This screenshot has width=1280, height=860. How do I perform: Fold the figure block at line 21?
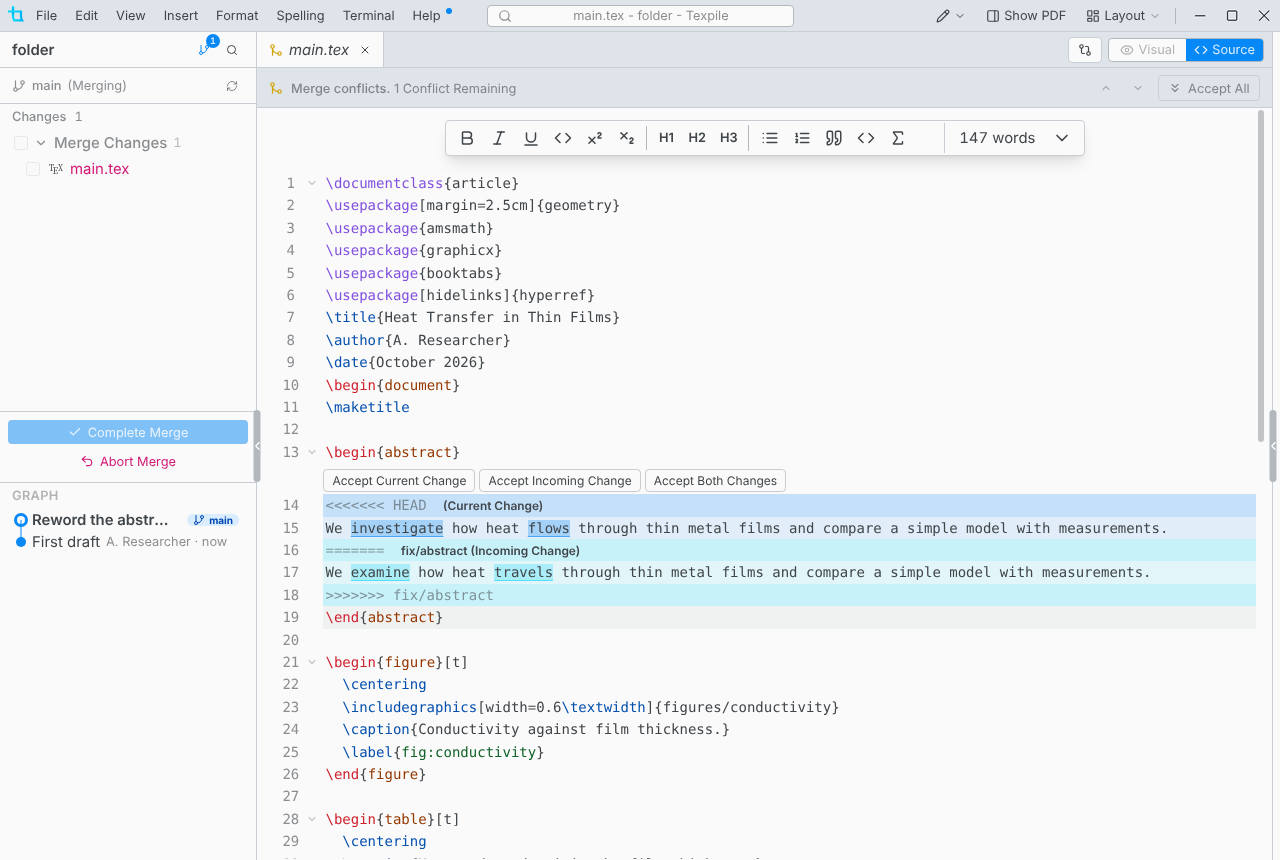pos(312,662)
